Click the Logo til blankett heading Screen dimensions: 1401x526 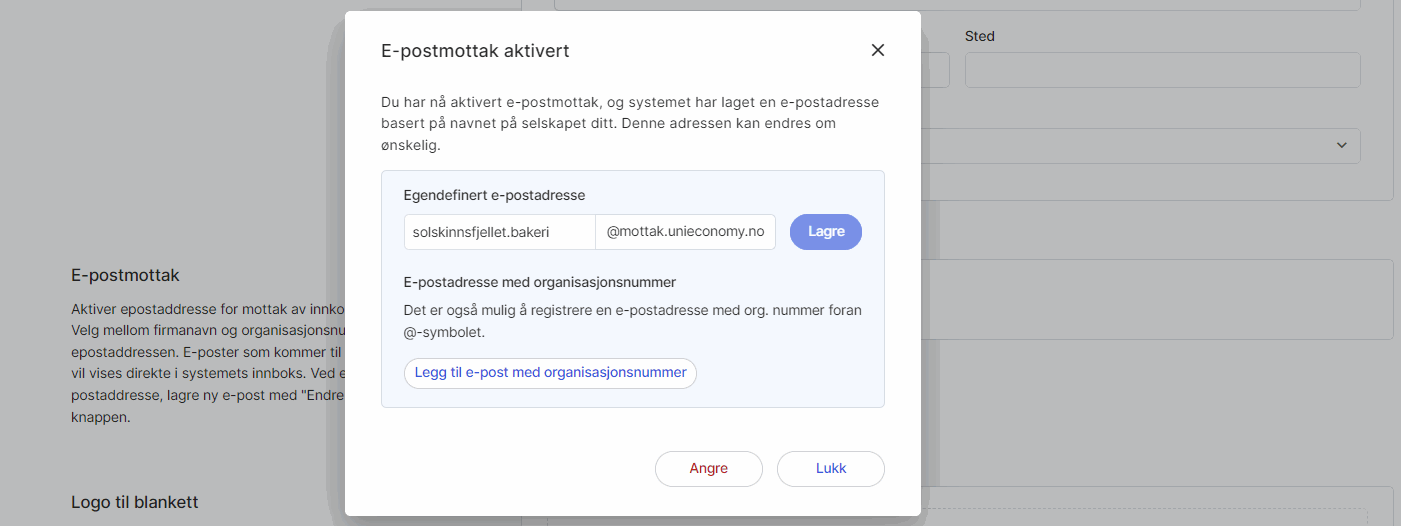coord(134,502)
